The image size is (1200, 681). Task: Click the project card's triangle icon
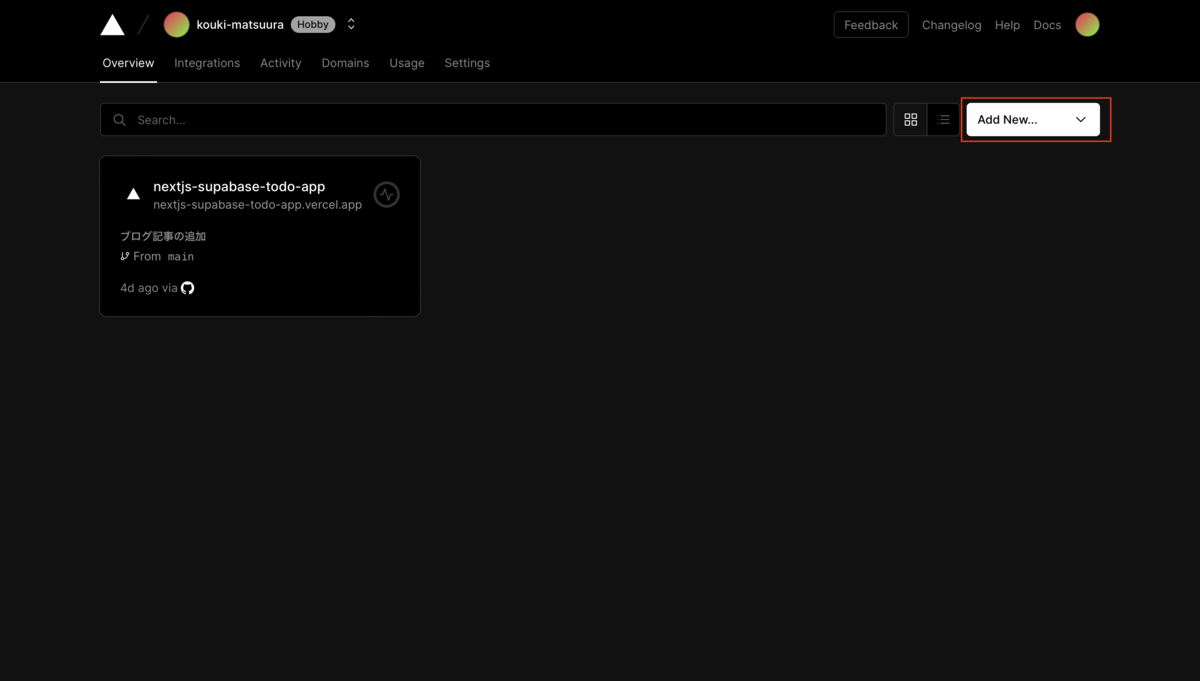click(x=133, y=194)
